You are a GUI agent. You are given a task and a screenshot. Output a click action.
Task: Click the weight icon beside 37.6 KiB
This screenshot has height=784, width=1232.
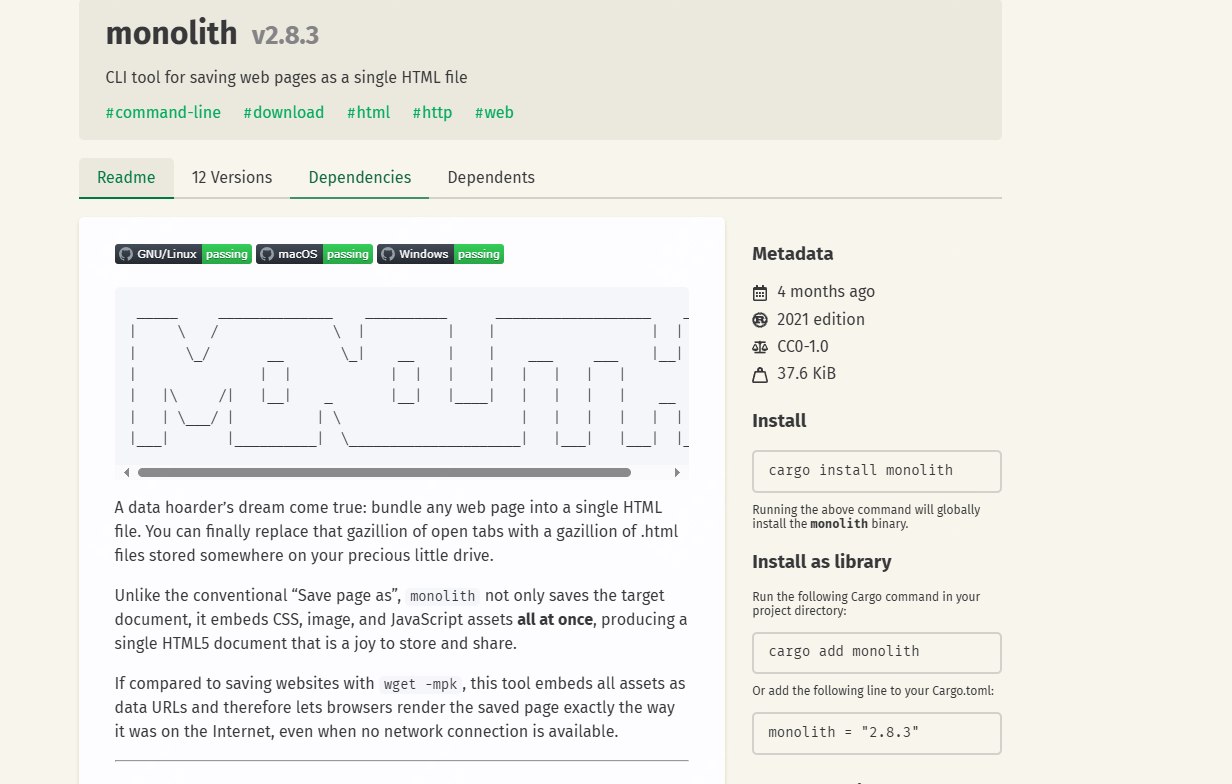(x=760, y=375)
